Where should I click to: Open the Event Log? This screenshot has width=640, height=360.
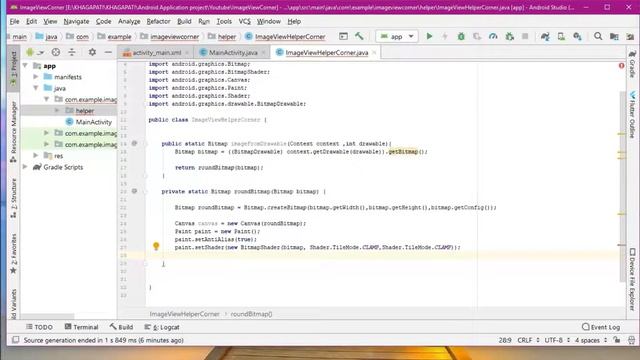coord(601,327)
